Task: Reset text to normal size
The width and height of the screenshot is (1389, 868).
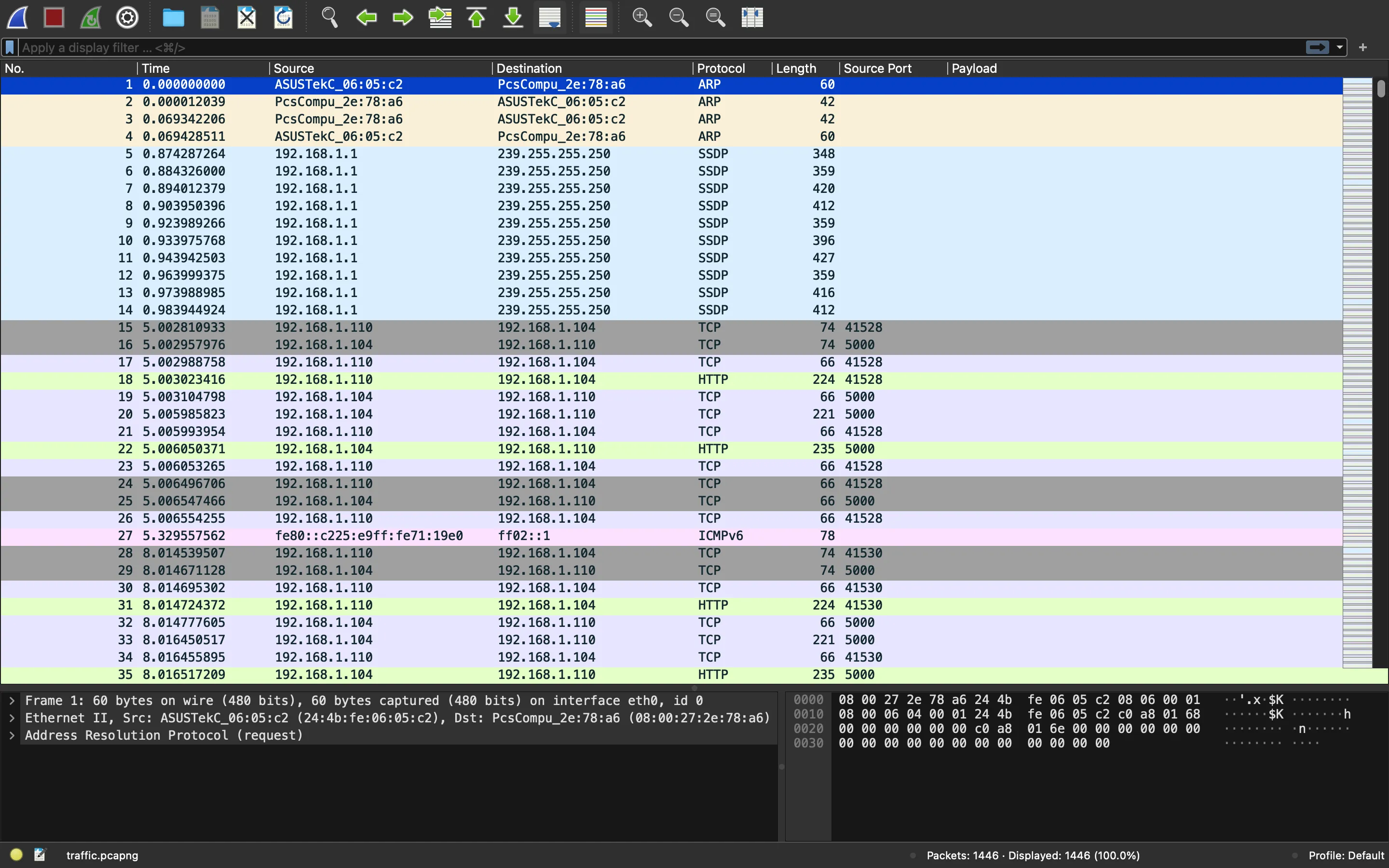Action: pyautogui.click(x=715, y=17)
